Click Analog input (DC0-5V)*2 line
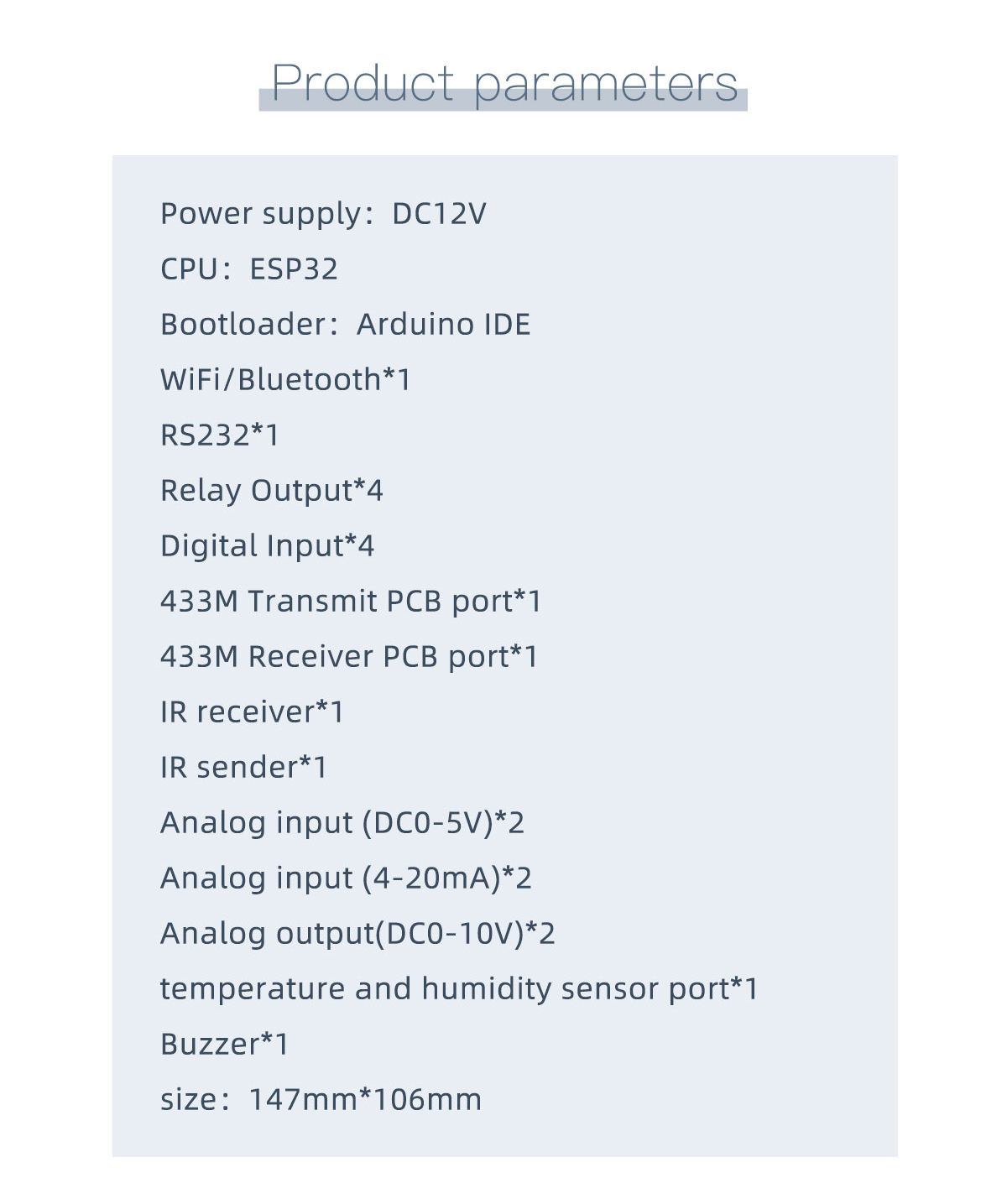 click(342, 823)
